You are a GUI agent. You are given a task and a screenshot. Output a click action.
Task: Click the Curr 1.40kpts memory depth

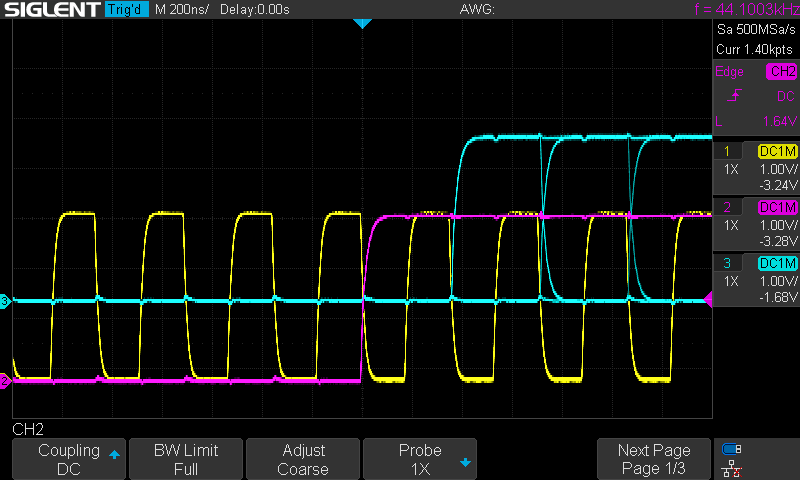[755, 49]
